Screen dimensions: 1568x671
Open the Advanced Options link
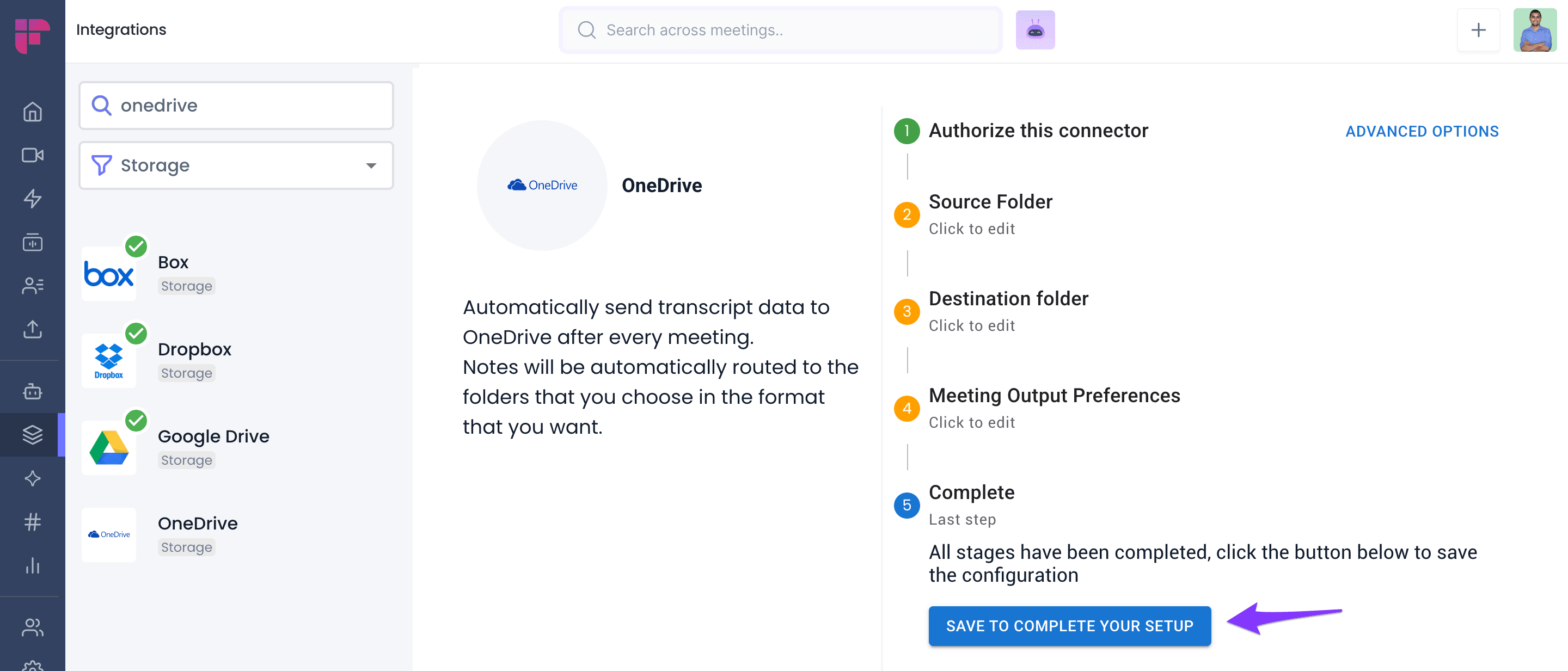1422,131
